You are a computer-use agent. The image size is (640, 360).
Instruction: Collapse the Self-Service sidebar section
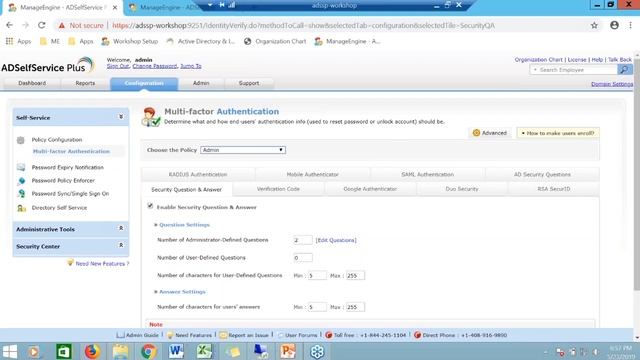[x=121, y=117]
